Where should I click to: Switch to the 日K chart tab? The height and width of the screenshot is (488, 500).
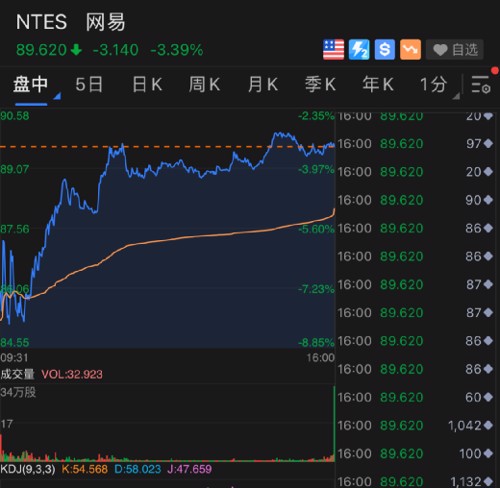pyautogui.click(x=147, y=84)
